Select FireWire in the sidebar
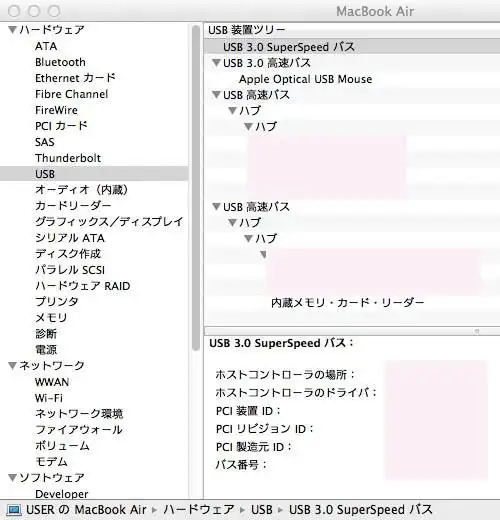Screen dimensions: 500x520 (x=56, y=110)
